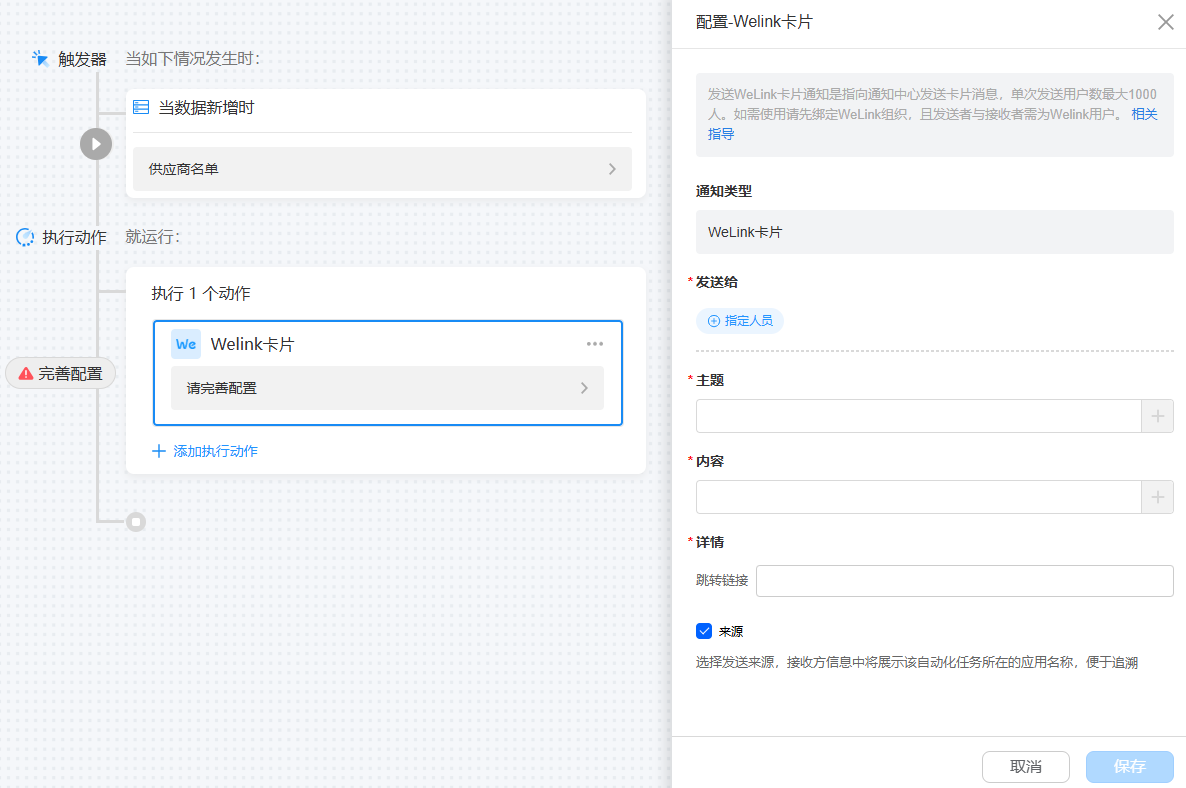1186x788 pixels.
Task: Click the plus button beside 主题 field
Action: tap(1157, 416)
